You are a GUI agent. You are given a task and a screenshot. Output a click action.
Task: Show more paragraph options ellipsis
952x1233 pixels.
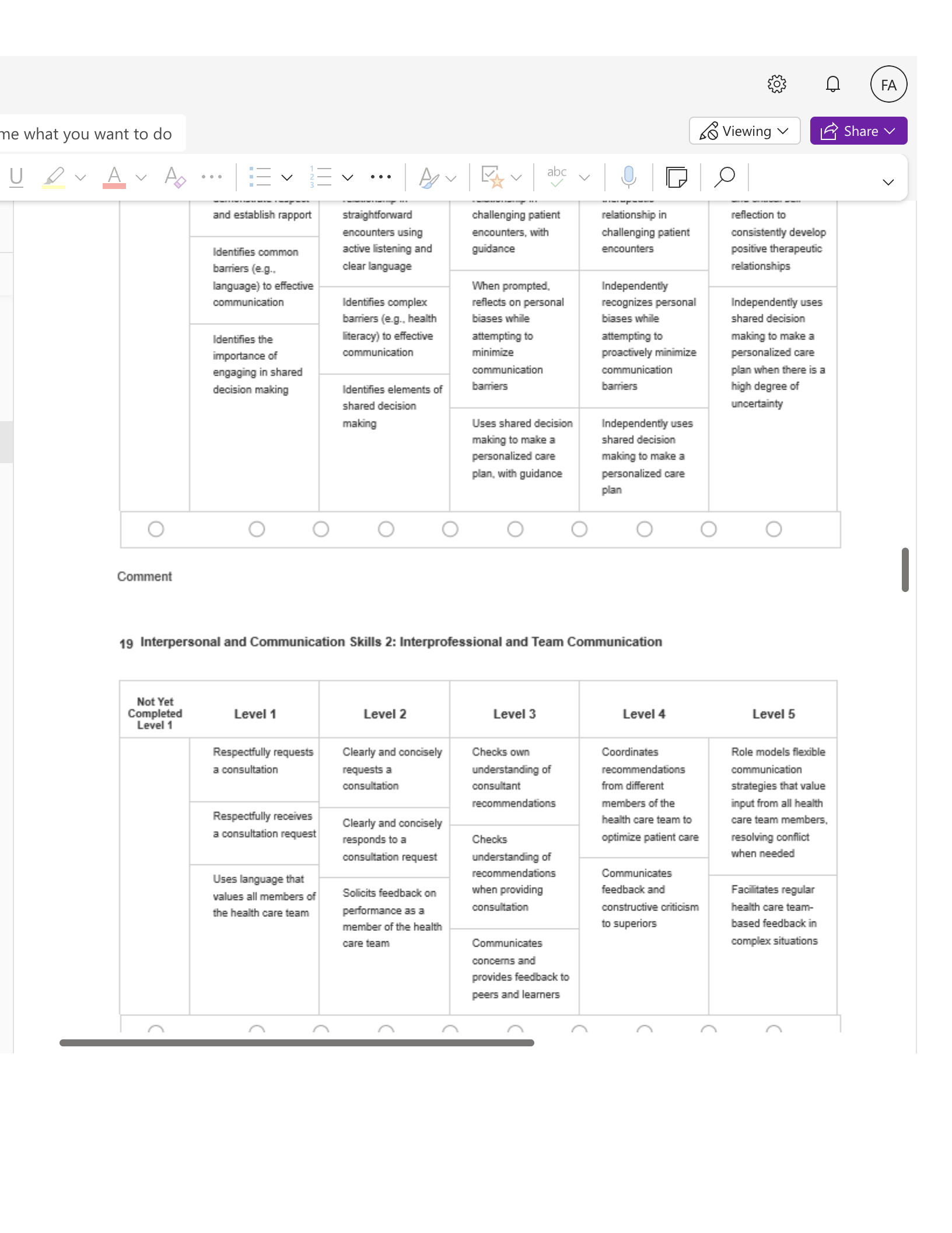tap(380, 177)
